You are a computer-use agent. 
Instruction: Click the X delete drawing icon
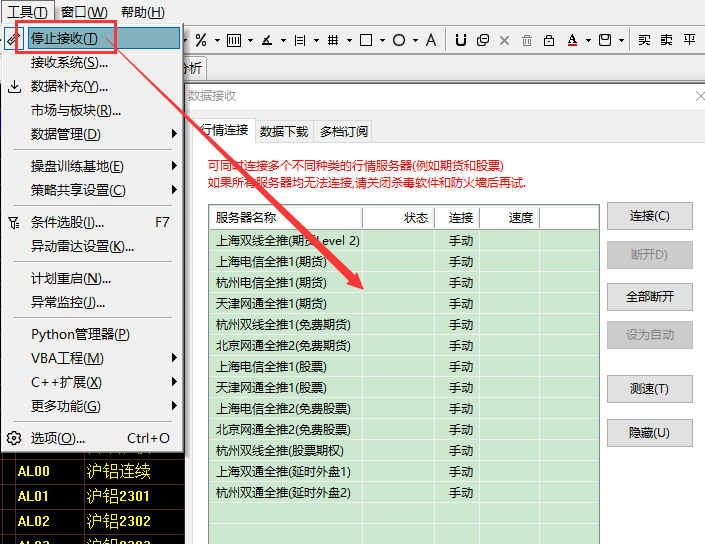point(504,40)
